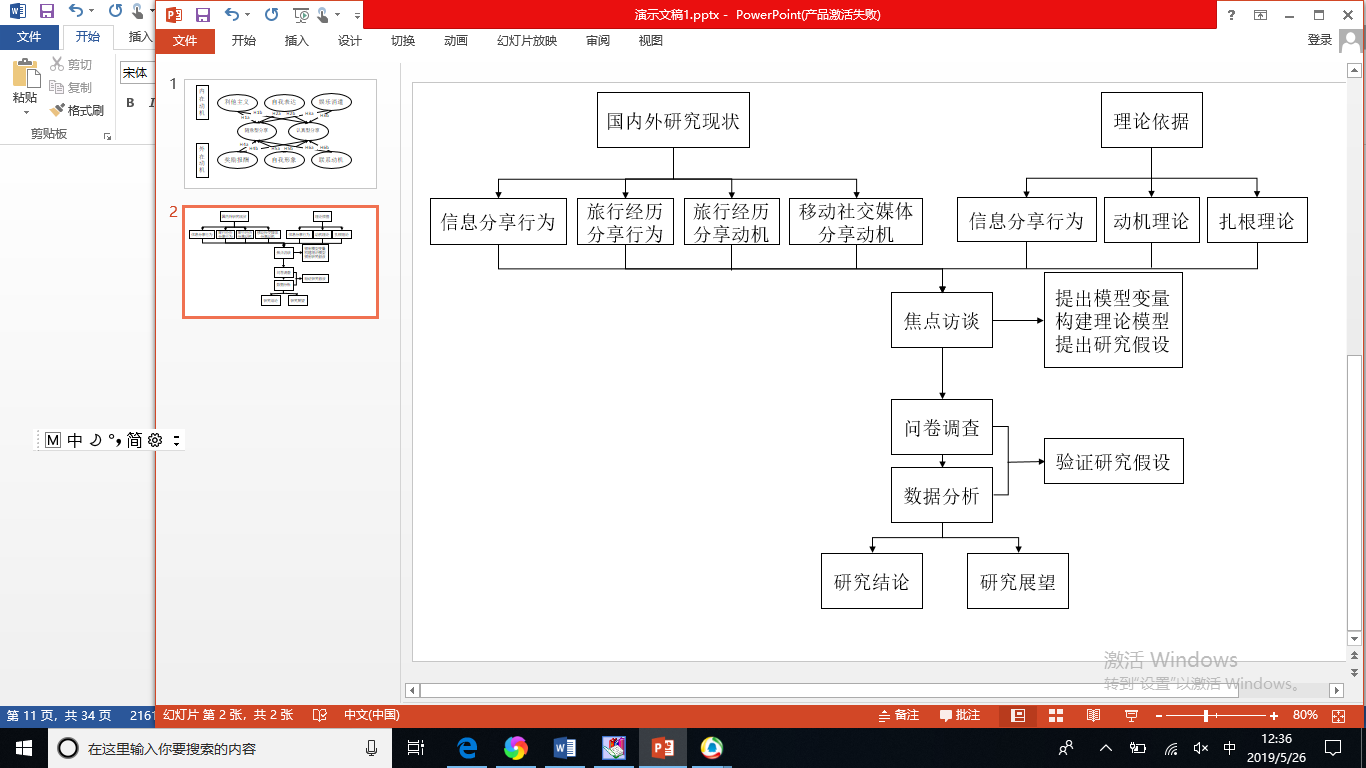Toggle normal view in status bar

(1018, 715)
